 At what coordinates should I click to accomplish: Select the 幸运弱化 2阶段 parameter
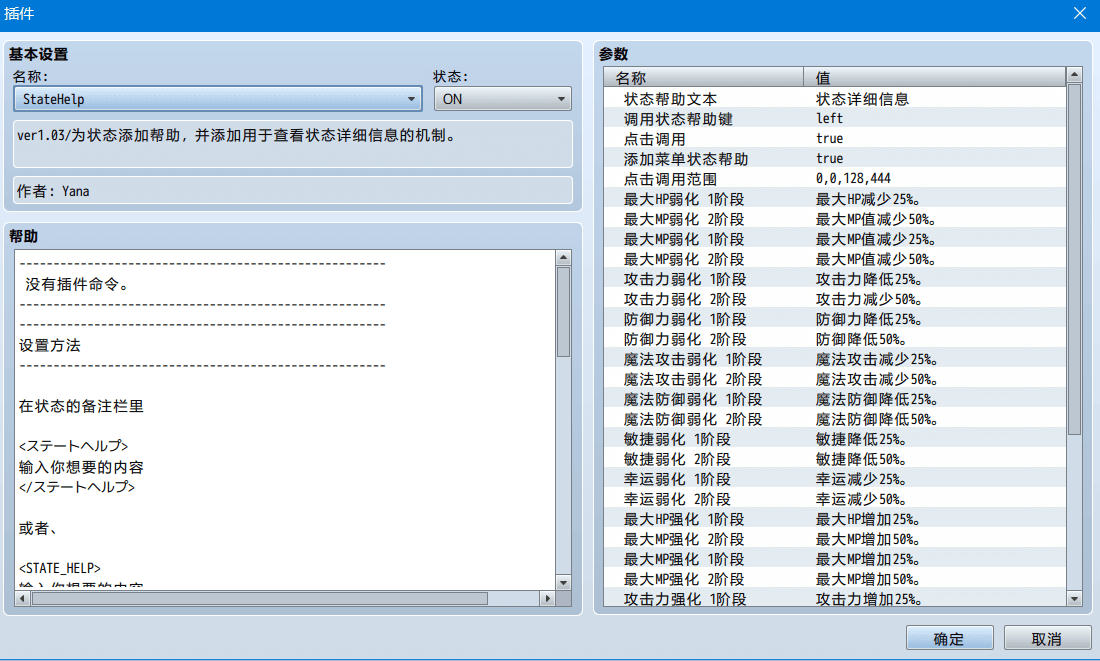[834, 499]
